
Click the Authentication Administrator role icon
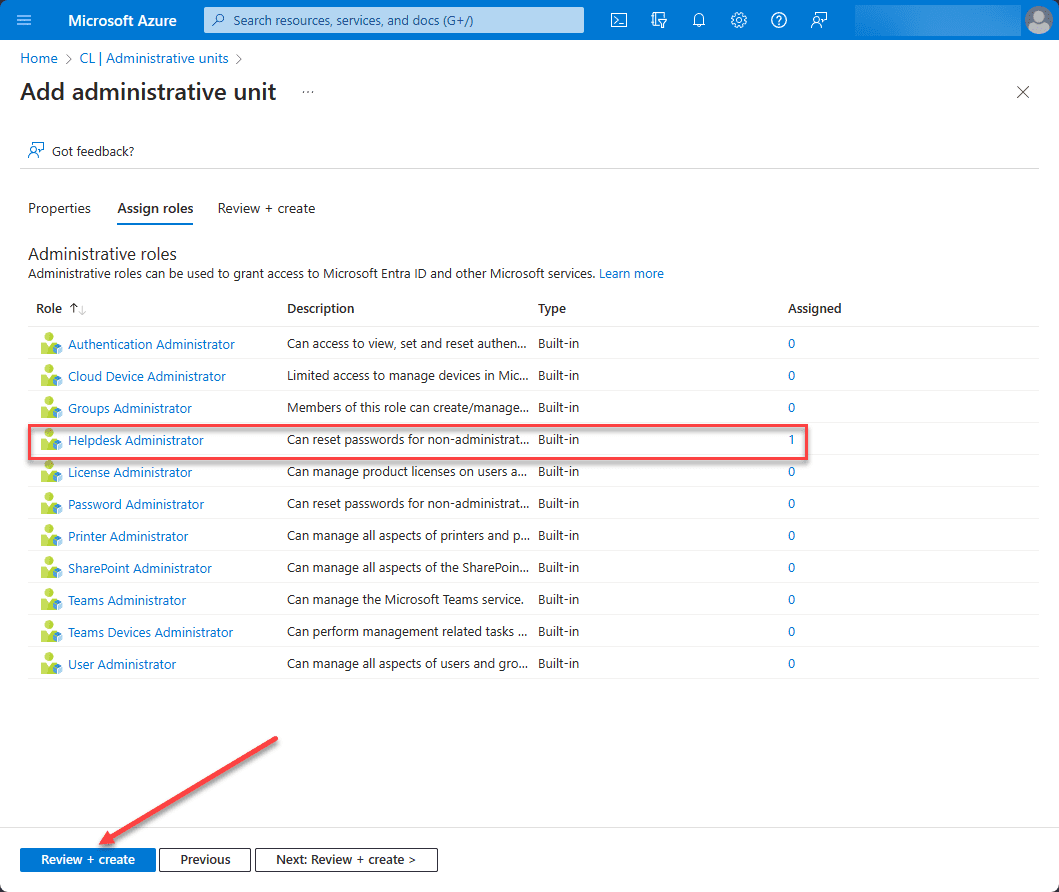51,344
